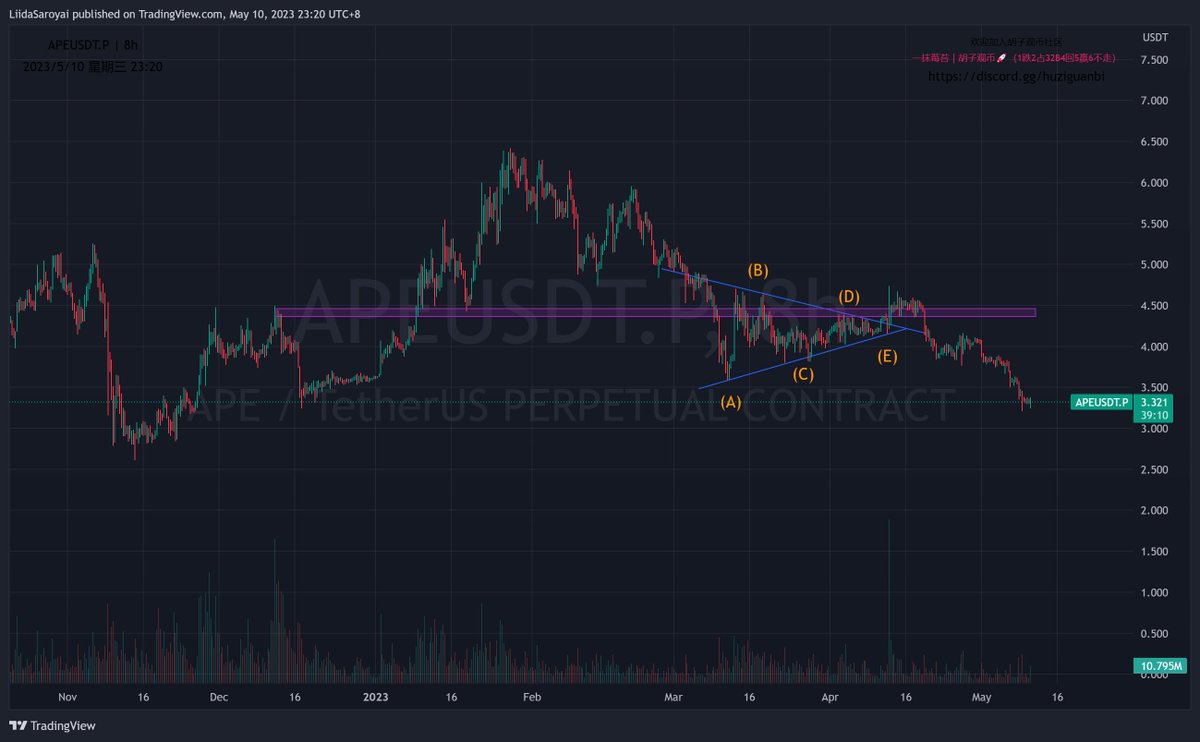Viewport: 1200px width, 742px height.
Task: Click the USDT currency label on price axis
Action: coord(1155,37)
